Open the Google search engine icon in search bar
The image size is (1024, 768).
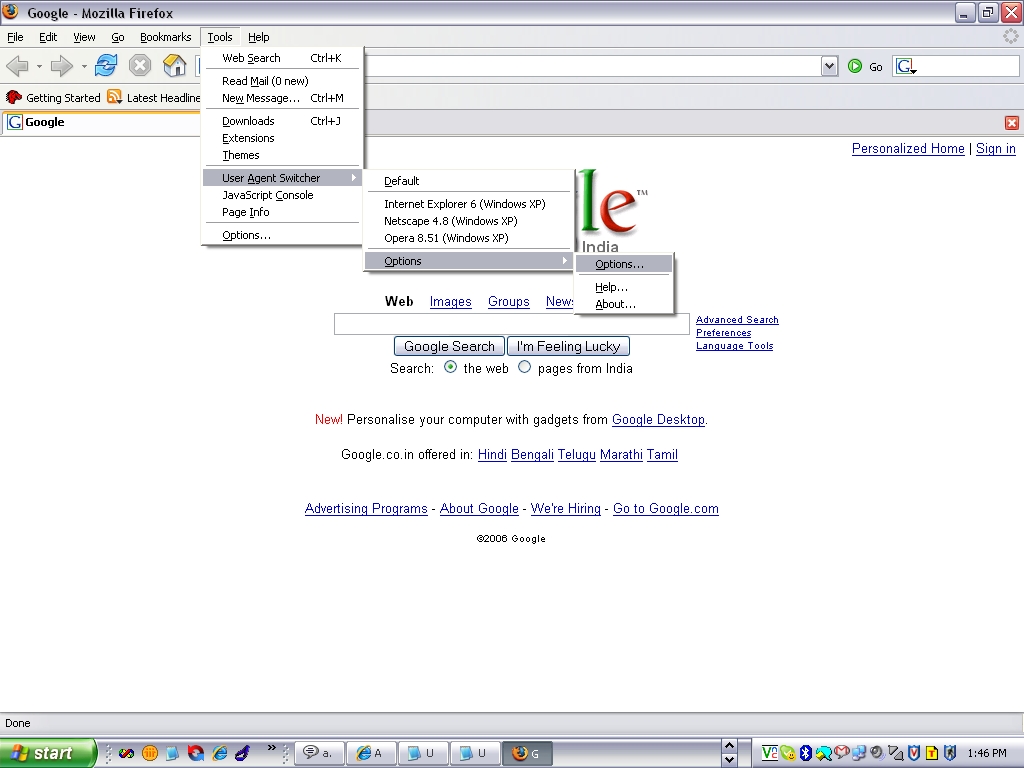[x=905, y=66]
